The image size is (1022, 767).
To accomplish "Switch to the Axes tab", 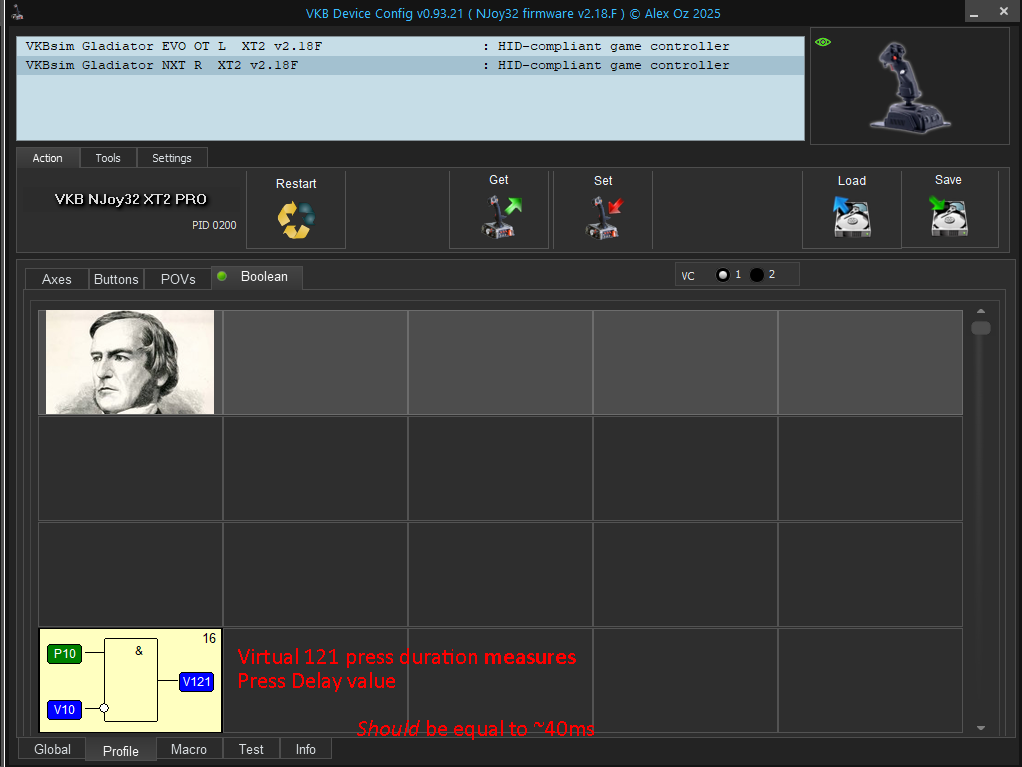I will click(x=57, y=279).
